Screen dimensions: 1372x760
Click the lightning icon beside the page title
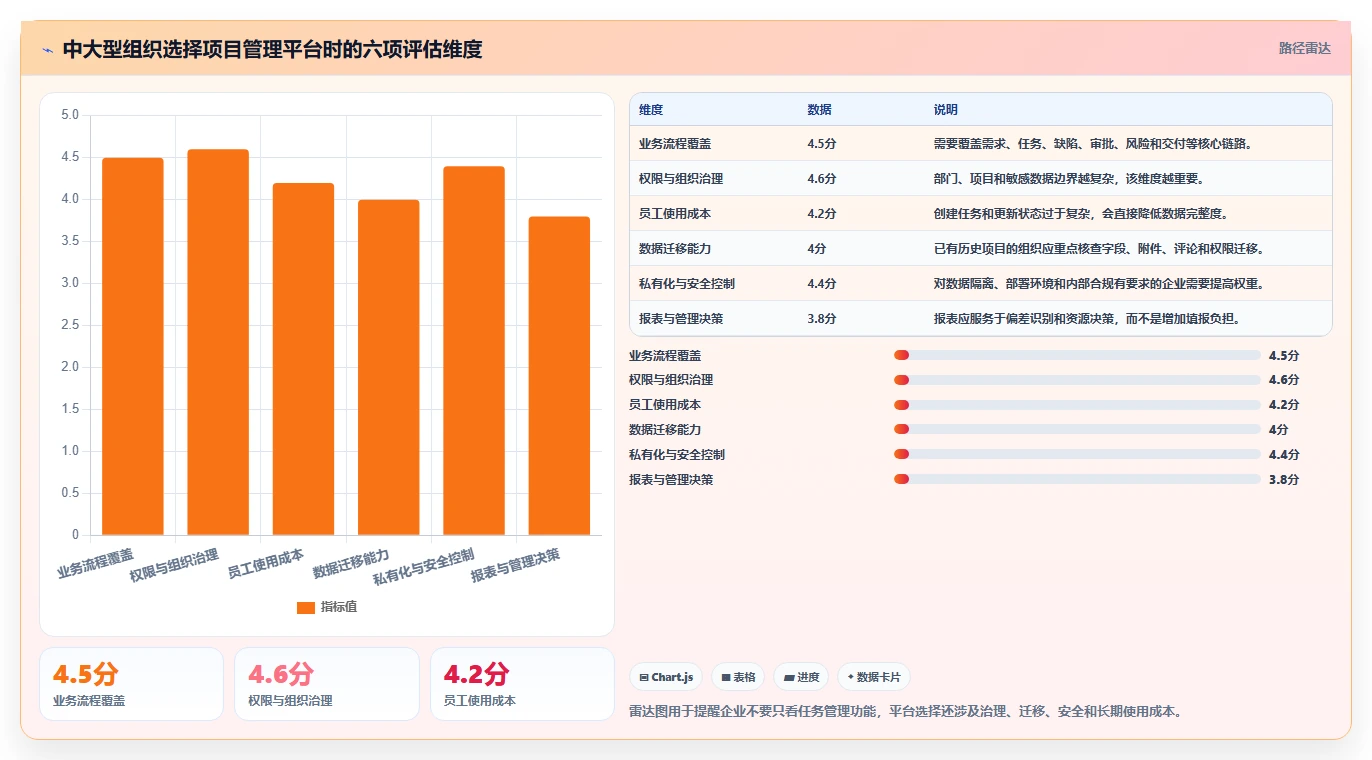pyautogui.click(x=48, y=49)
